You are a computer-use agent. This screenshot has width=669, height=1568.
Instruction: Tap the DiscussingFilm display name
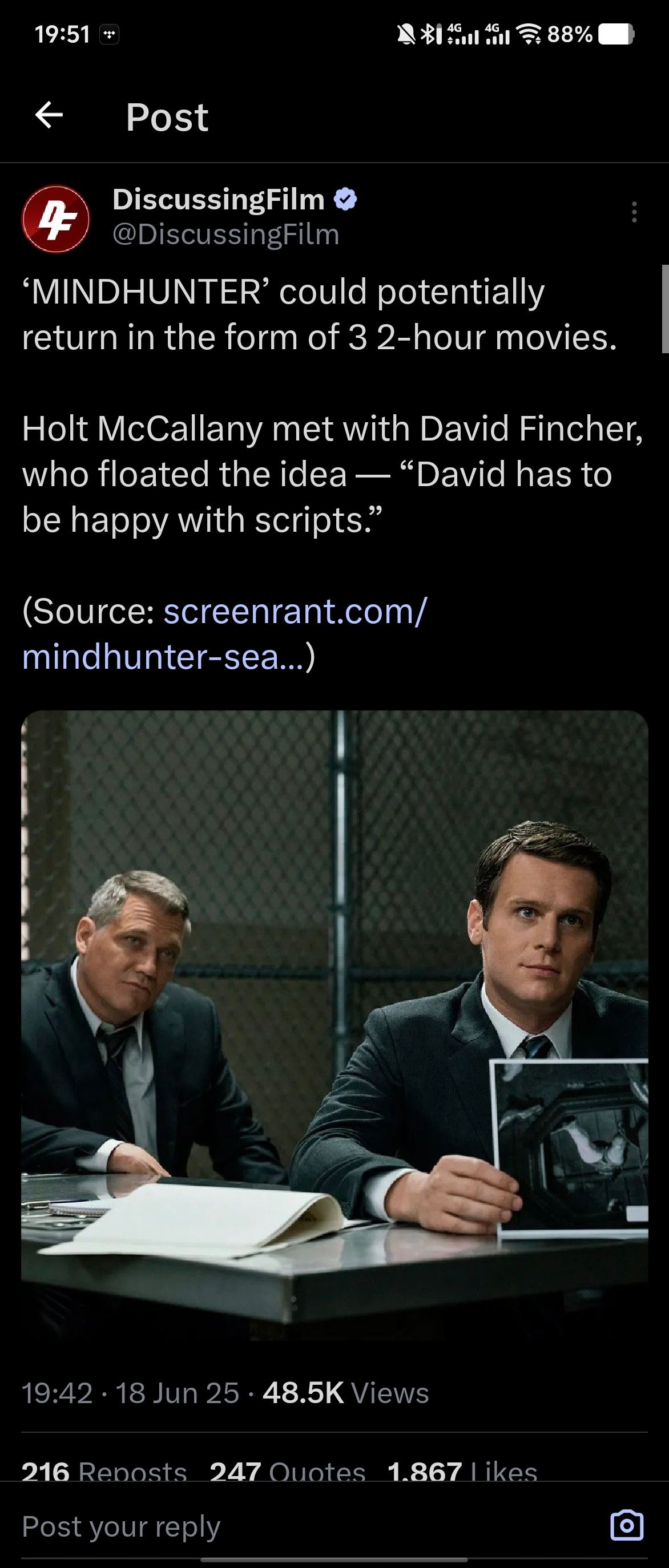(219, 199)
